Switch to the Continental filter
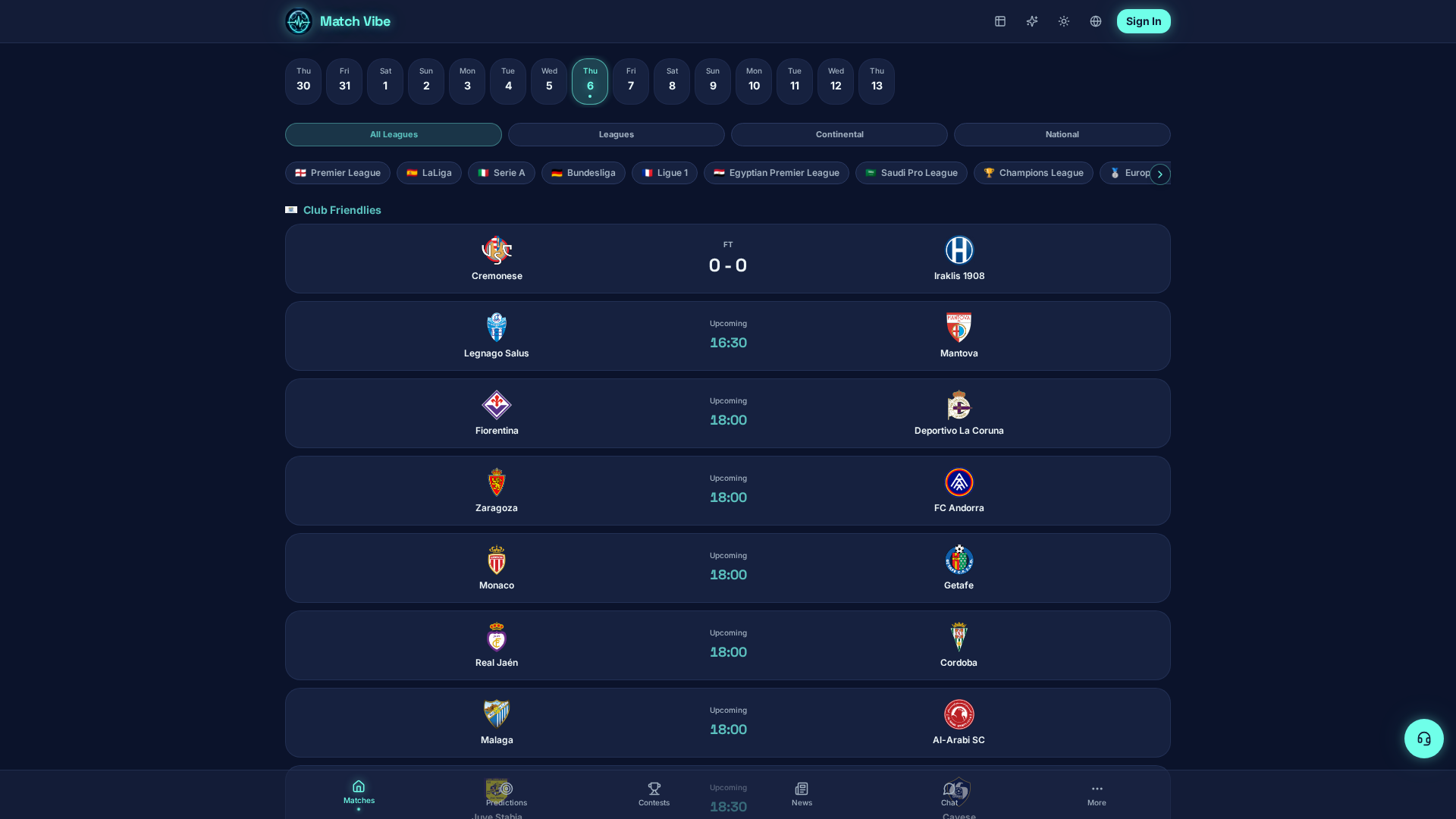The height and width of the screenshot is (819, 1456). click(x=839, y=134)
